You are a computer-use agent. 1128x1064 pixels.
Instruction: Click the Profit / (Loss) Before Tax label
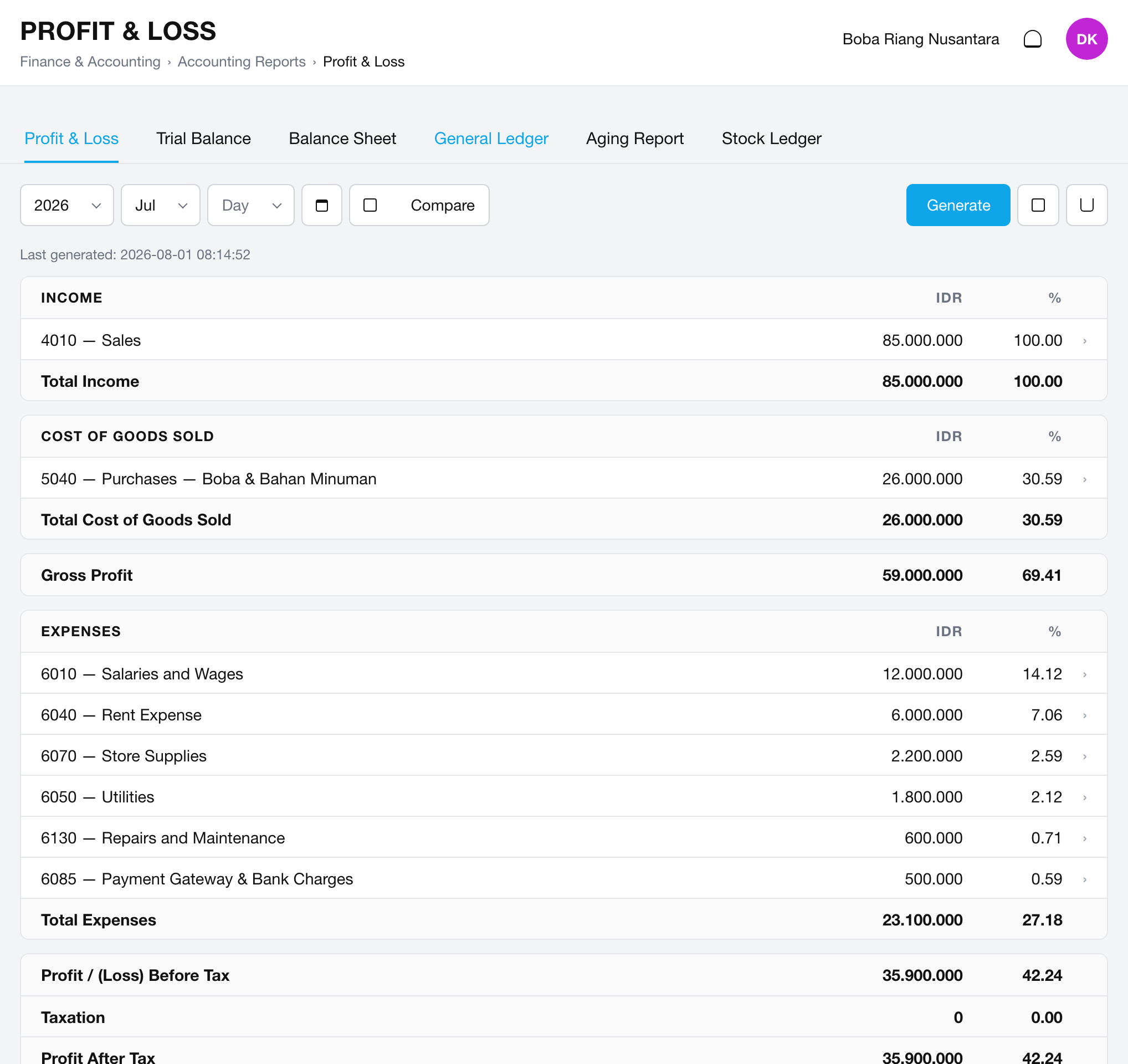click(135, 975)
